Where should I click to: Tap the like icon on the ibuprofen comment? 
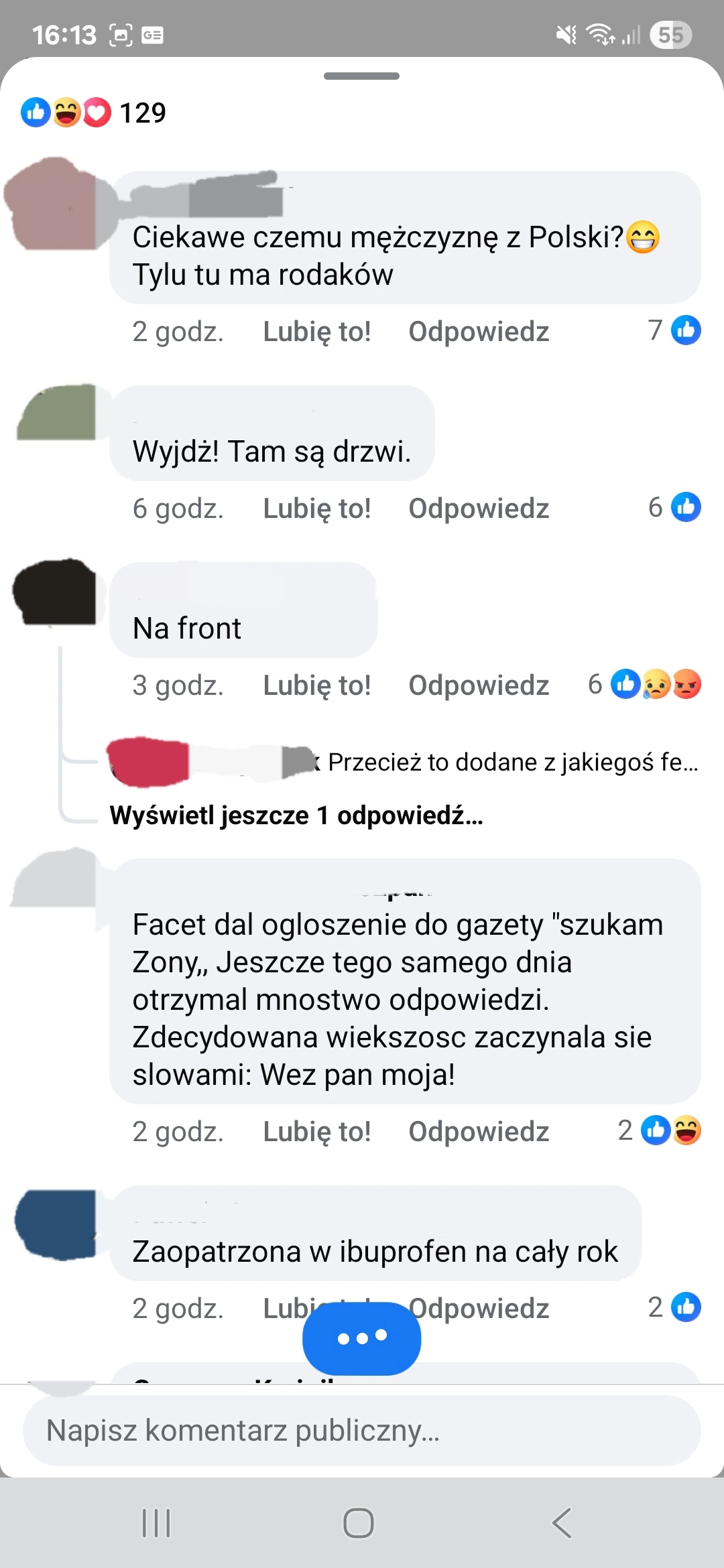click(686, 1307)
